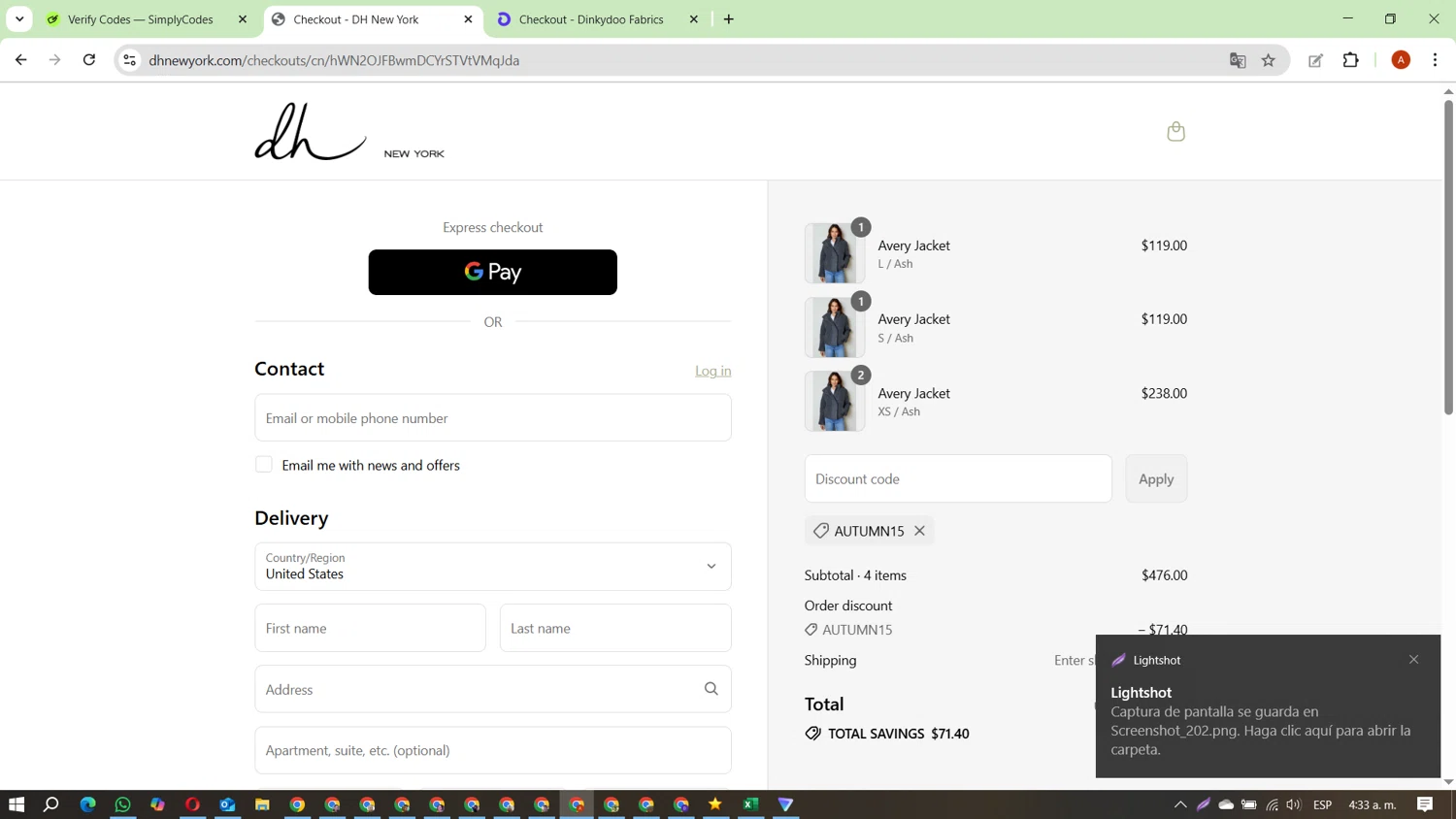Open Outlook from the taskbar
This screenshot has height=819, width=1456.
point(227,804)
